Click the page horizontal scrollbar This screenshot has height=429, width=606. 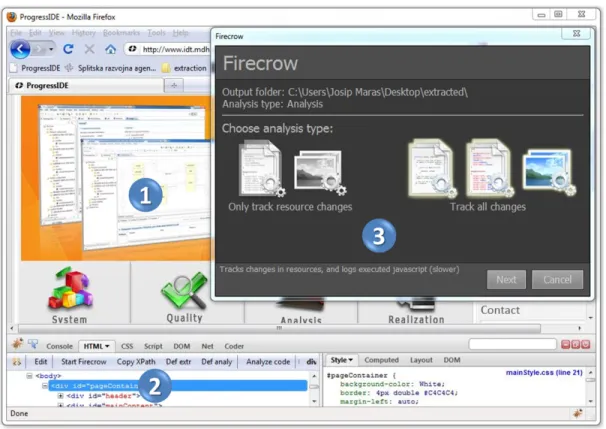(x=279, y=328)
